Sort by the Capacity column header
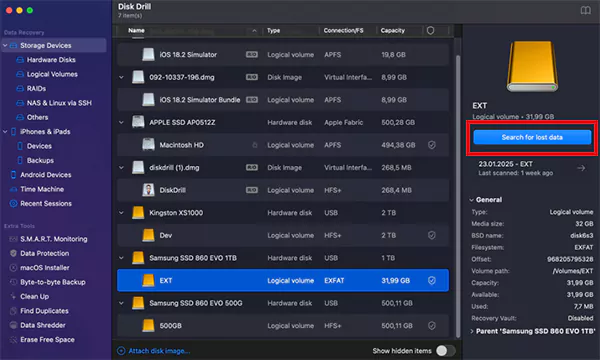600x360 pixels. (x=392, y=31)
